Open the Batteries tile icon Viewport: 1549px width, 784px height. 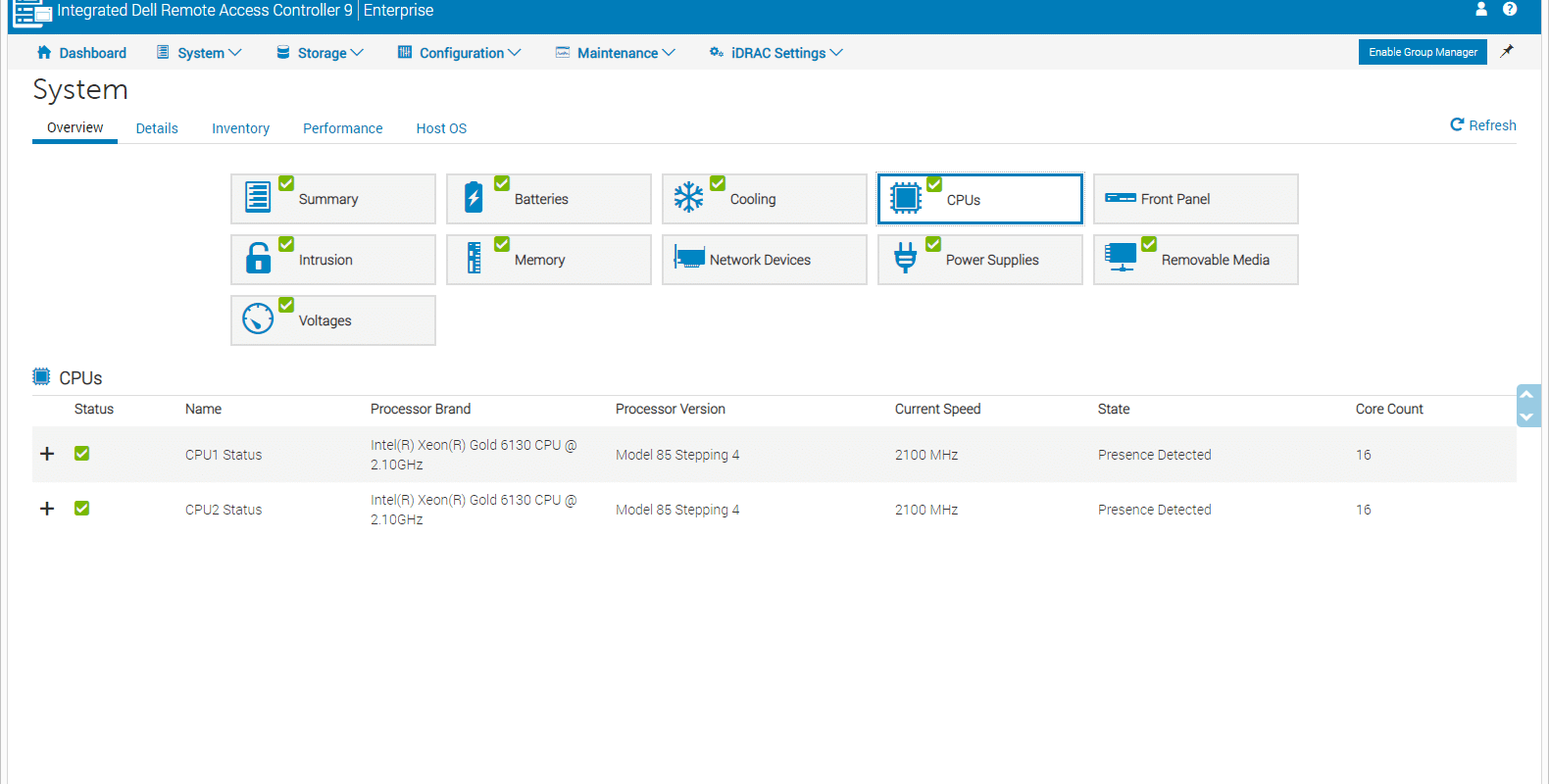click(474, 197)
